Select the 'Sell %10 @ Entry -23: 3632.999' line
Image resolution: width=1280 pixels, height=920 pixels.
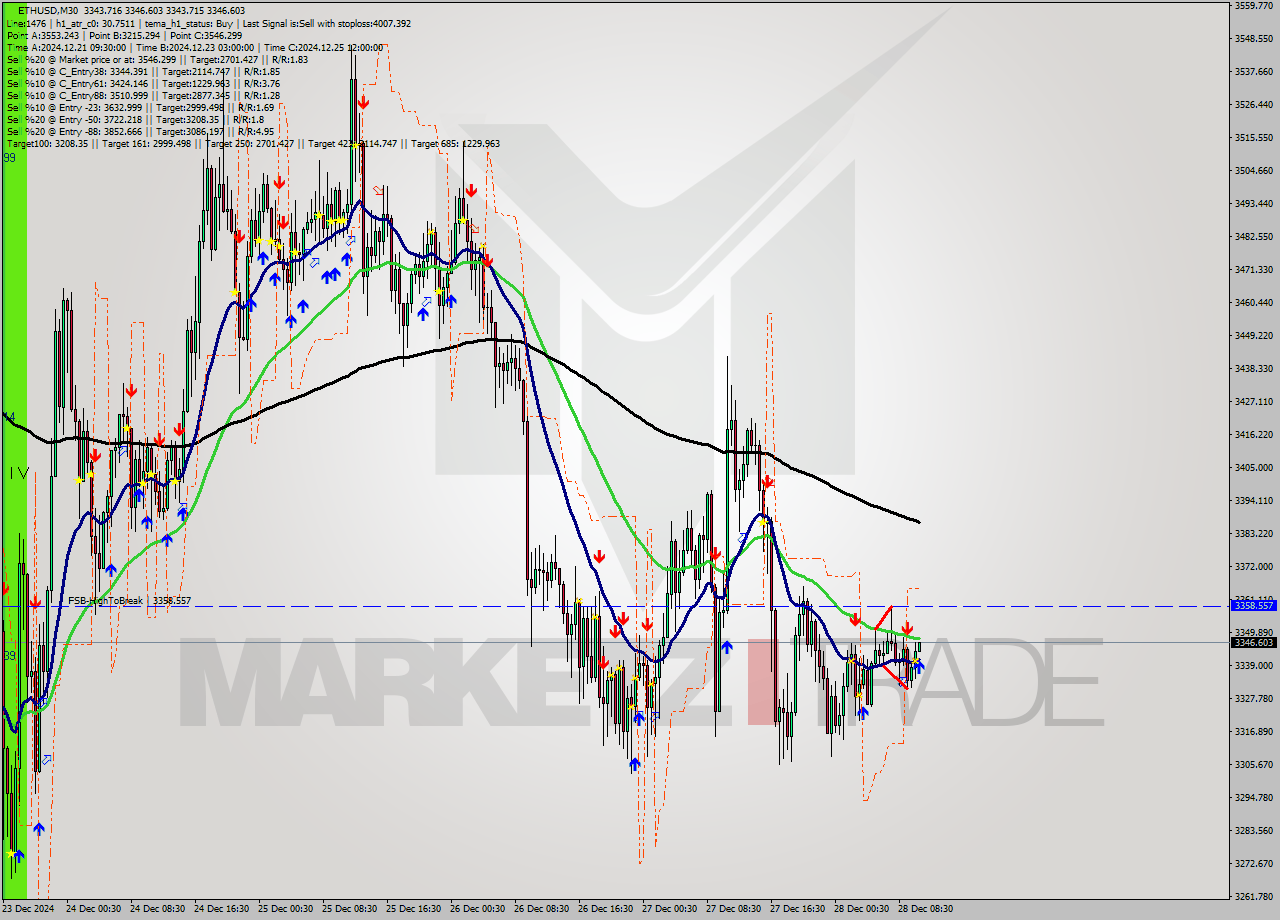141,107
